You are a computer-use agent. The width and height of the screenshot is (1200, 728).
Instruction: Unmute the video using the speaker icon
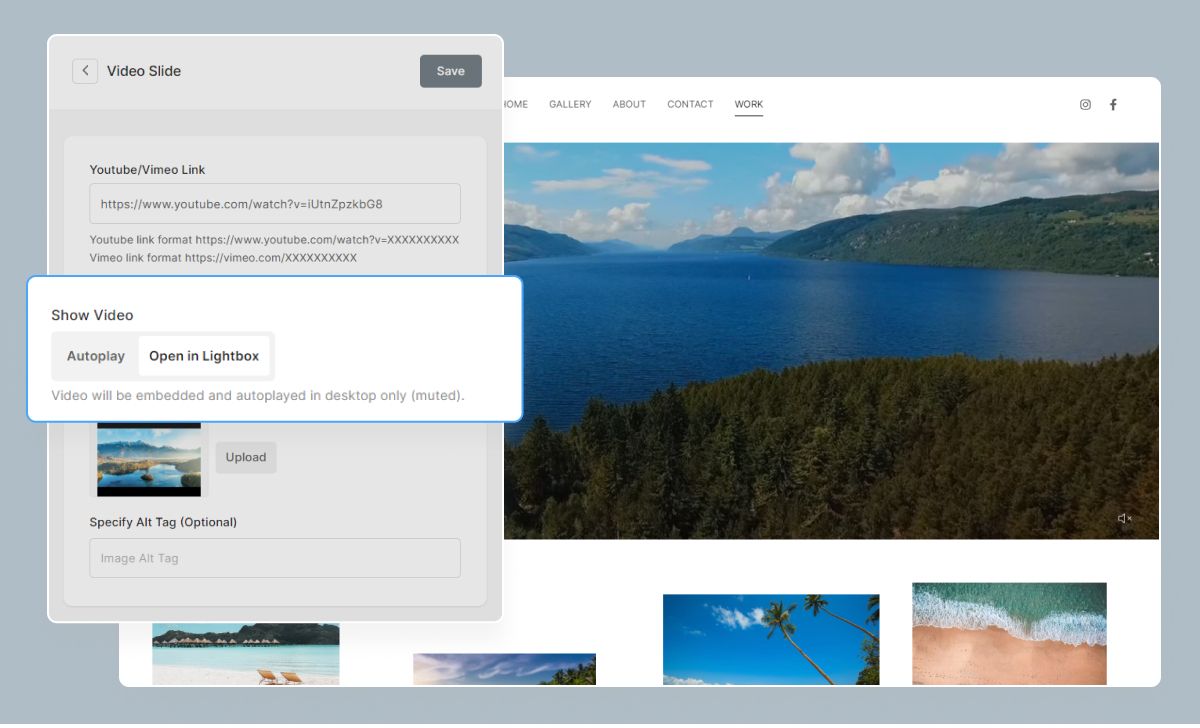tap(1124, 518)
